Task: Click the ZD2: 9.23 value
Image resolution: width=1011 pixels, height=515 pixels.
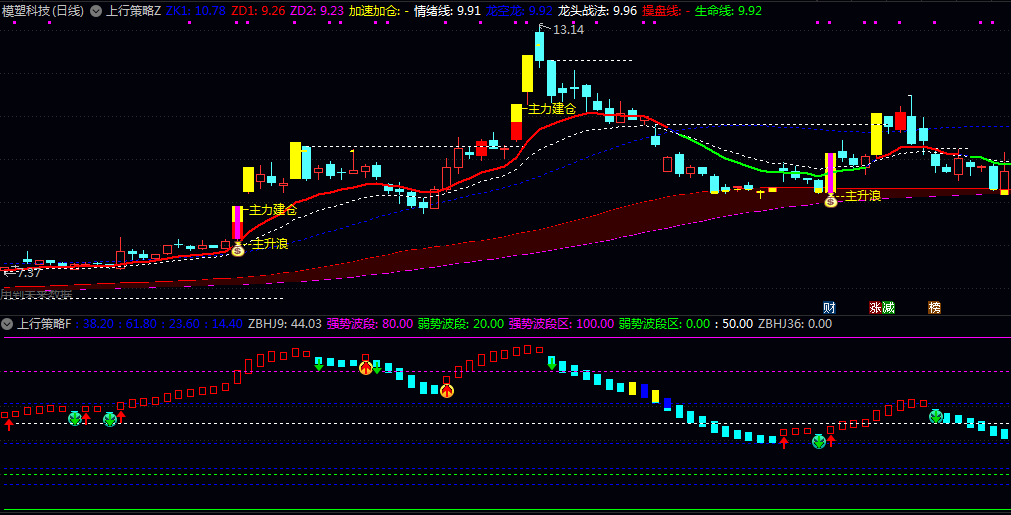Action: click(317, 11)
